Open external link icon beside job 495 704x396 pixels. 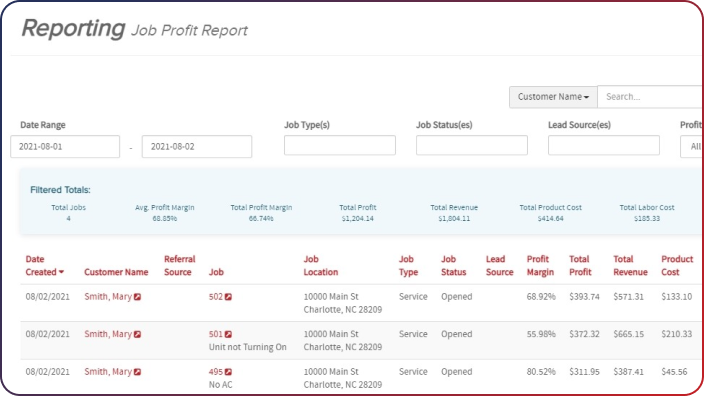click(x=228, y=372)
